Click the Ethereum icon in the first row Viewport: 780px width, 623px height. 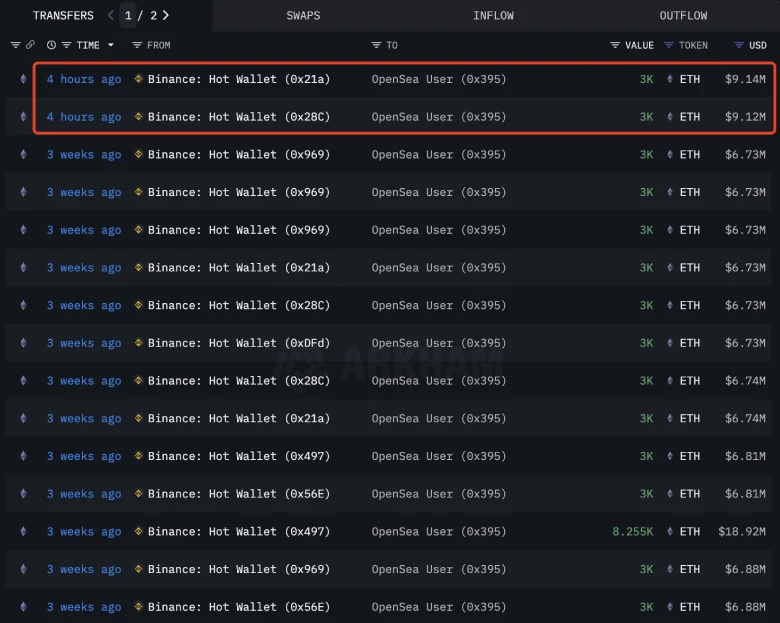click(x=23, y=79)
